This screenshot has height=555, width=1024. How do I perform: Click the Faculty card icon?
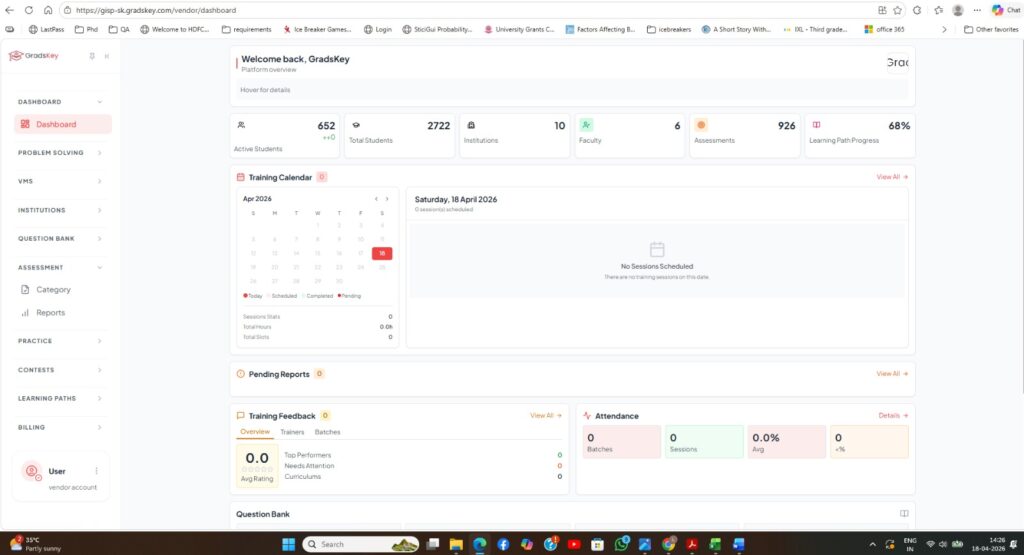click(586, 125)
